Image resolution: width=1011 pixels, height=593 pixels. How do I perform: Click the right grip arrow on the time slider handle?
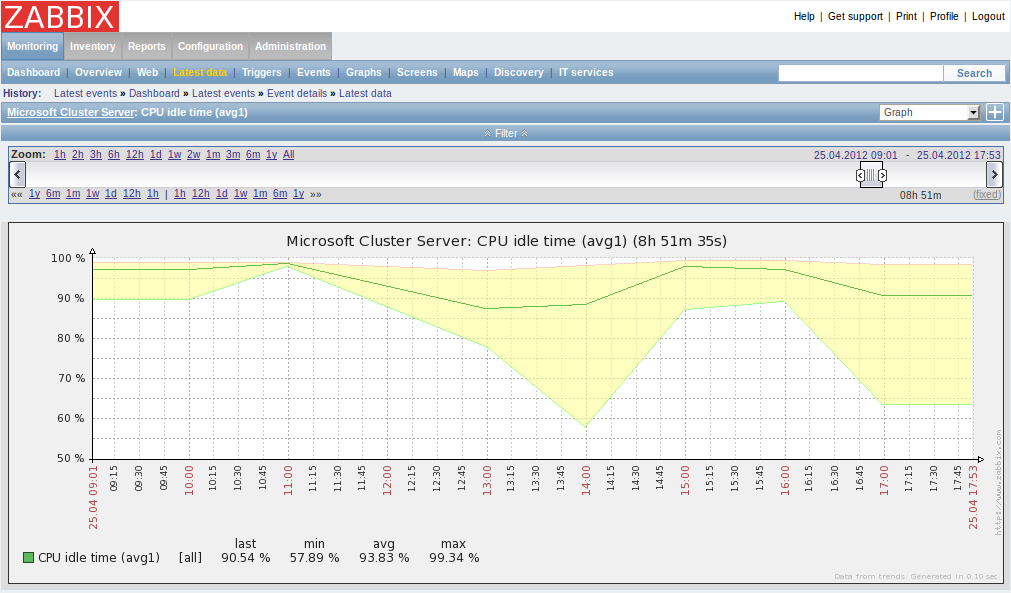883,175
